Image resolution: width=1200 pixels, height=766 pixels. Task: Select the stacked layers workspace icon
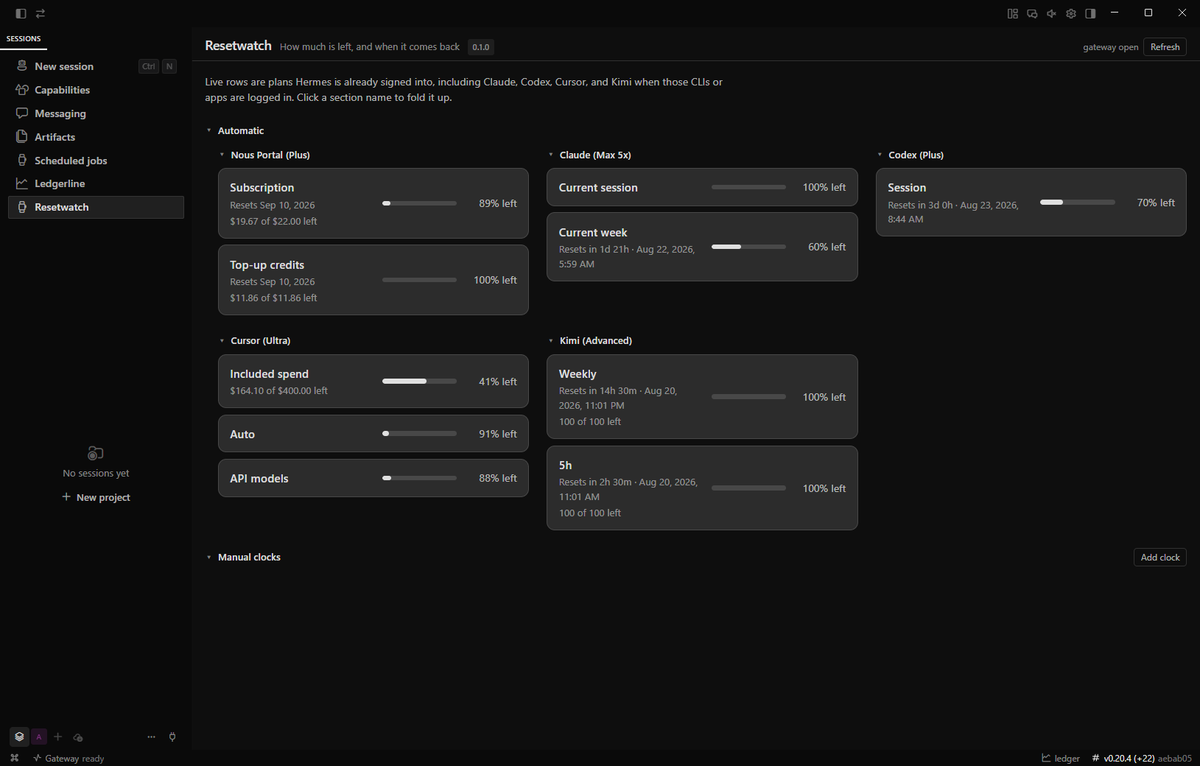click(19, 737)
